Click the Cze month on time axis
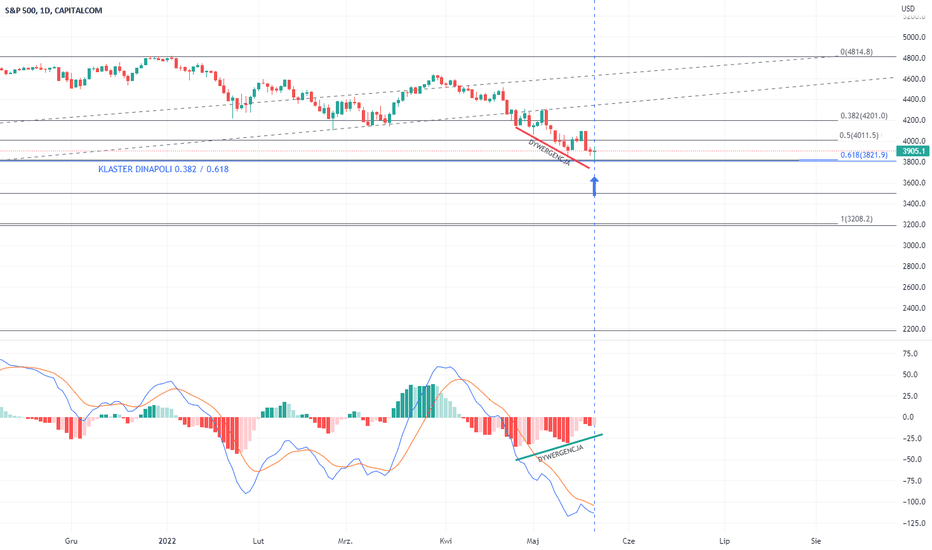 click(x=629, y=541)
